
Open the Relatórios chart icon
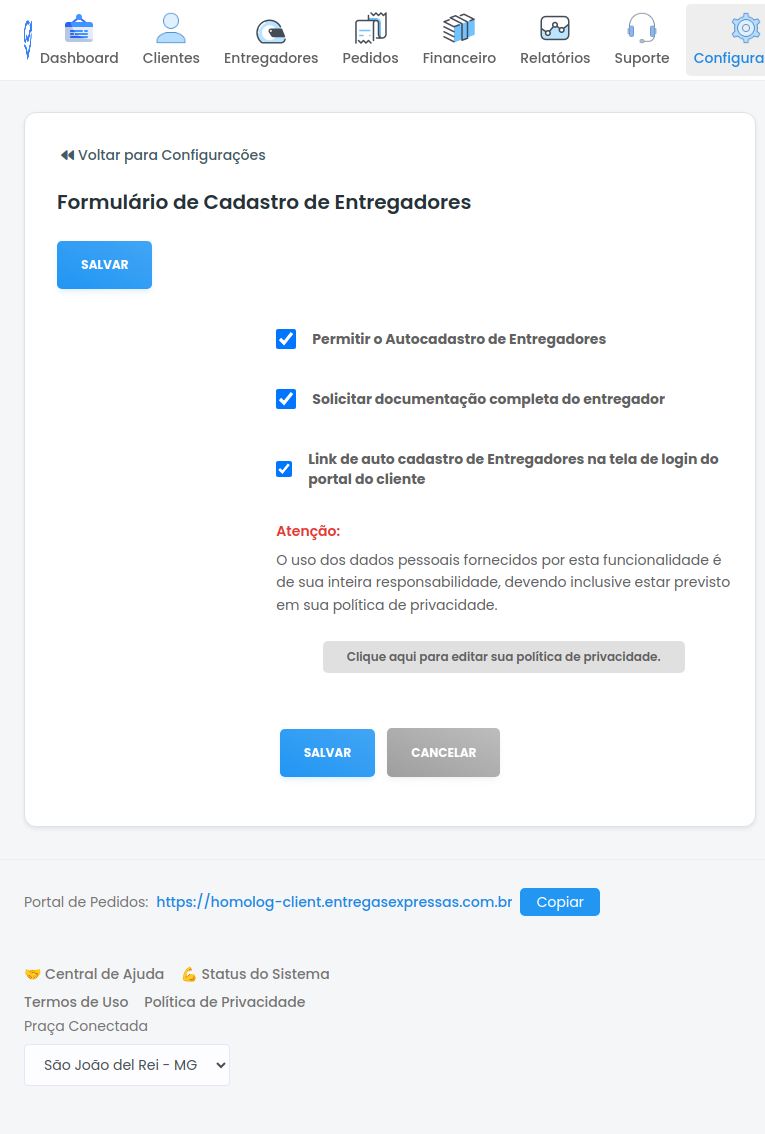555,28
